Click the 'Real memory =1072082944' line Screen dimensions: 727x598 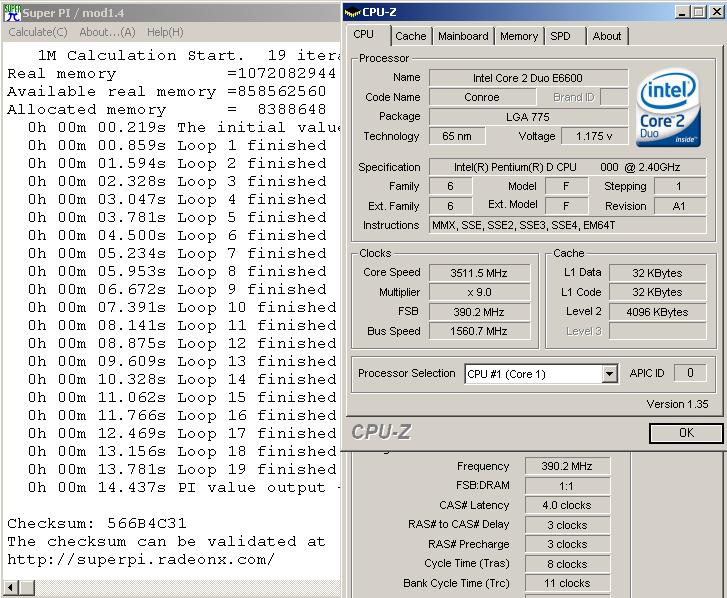pos(172,73)
